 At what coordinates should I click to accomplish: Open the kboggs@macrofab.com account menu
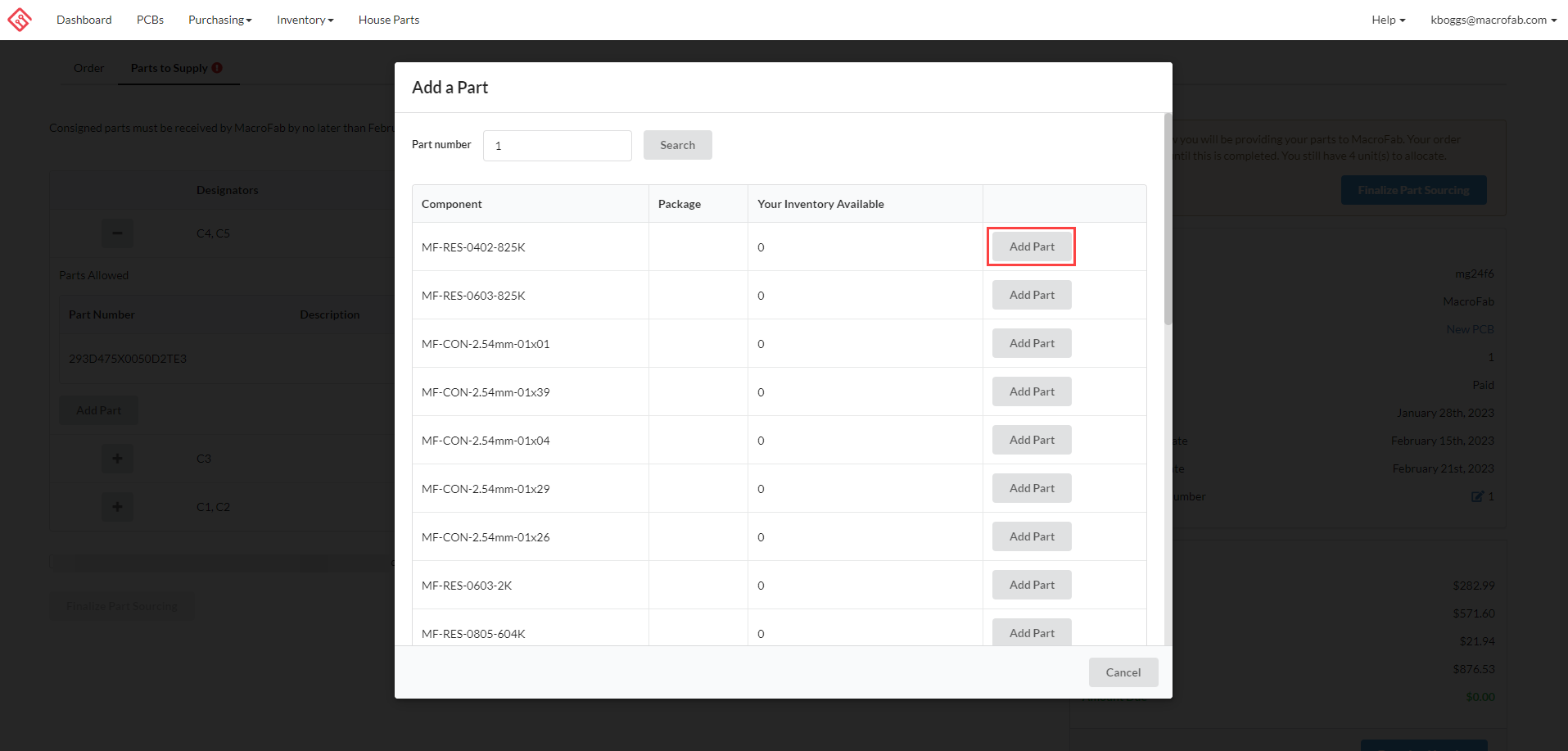coord(1493,20)
